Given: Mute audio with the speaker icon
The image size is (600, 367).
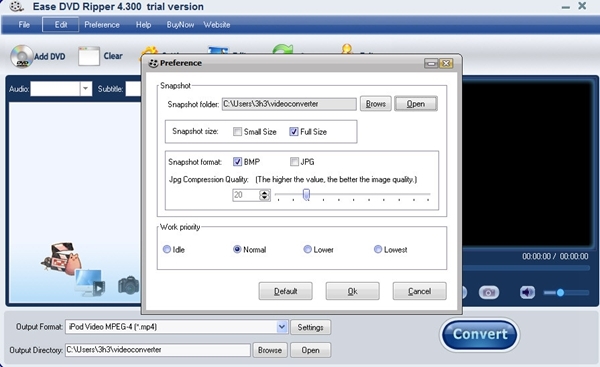Looking at the screenshot, I should click(527, 293).
